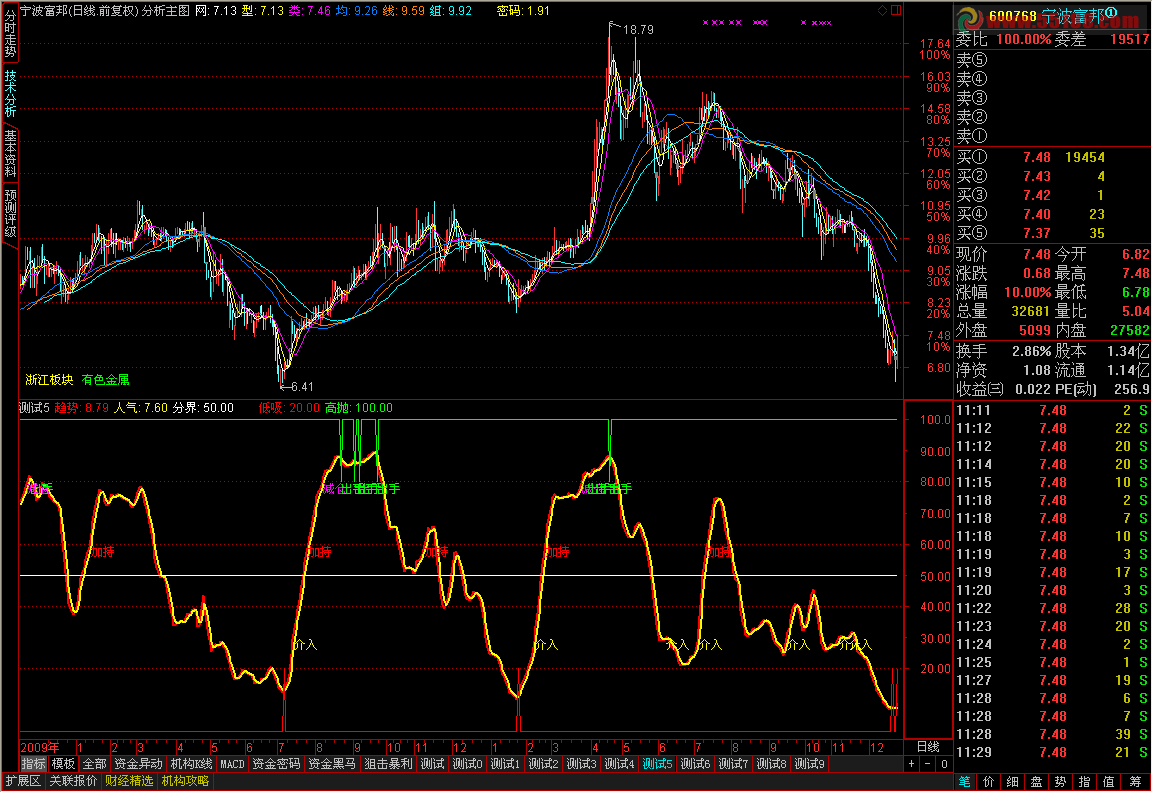This screenshot has width=1152, height=793.
Task: Choose the 狙击暴利 indicator tab
Action: (388, 764)
